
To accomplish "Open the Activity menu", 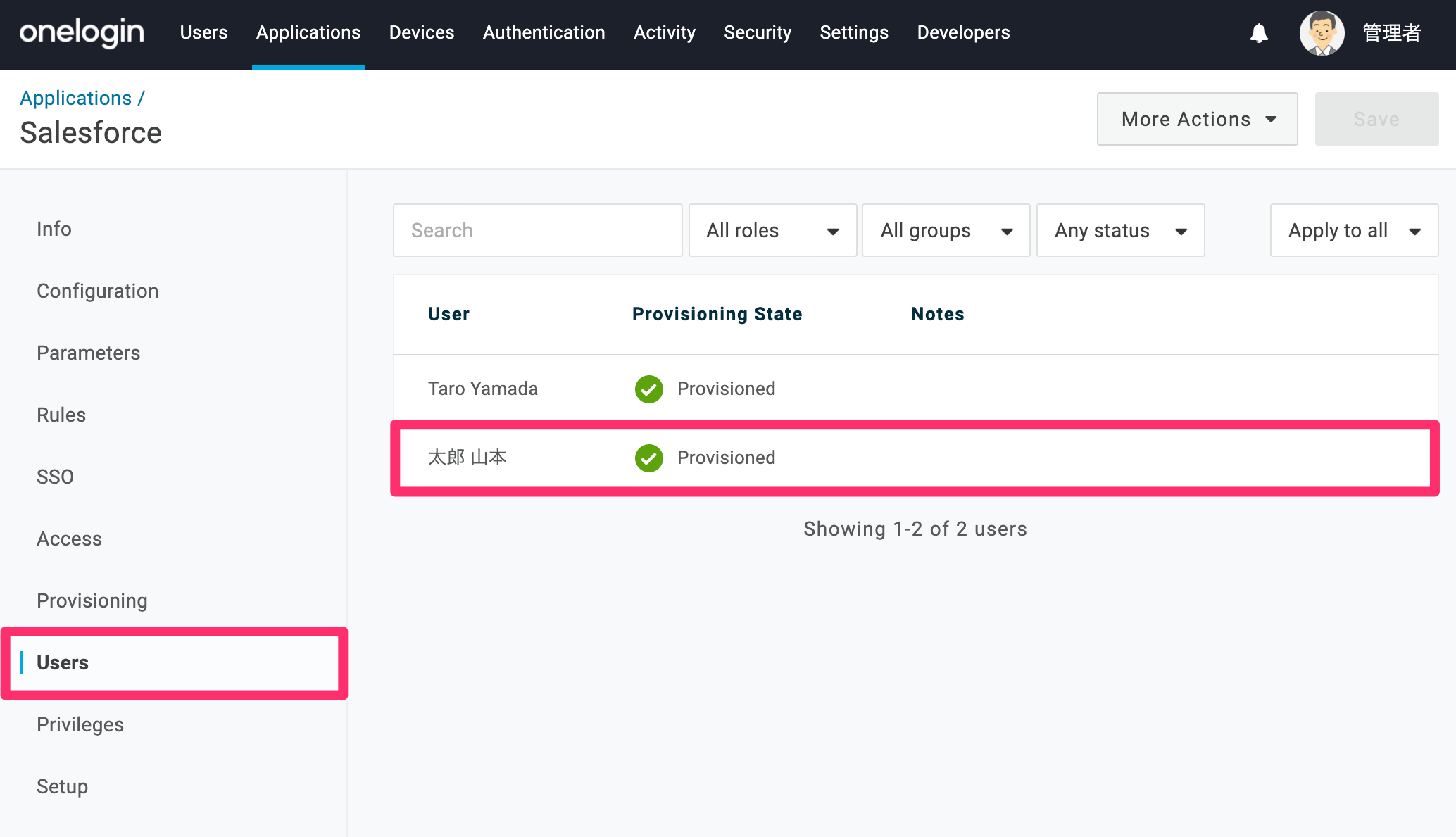I will 665,32.
